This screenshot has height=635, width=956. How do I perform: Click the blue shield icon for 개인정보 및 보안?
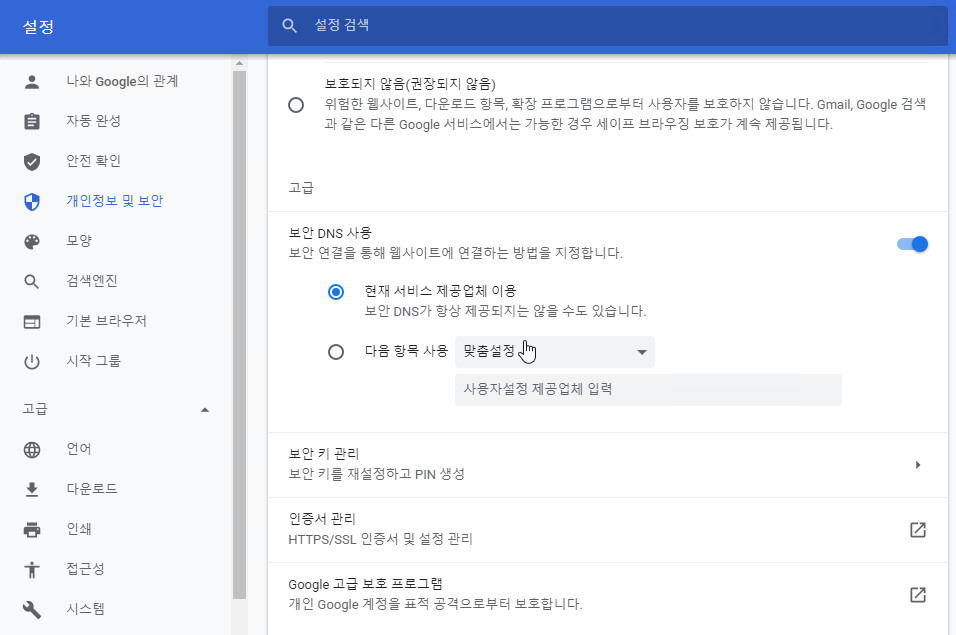(32, 201)
